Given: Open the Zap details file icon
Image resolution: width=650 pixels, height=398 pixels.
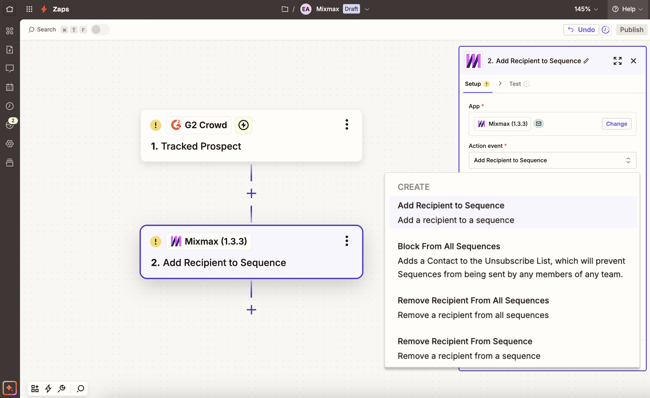Looking at the screenshot, I should pyautogui.click(x=10, y=50).
